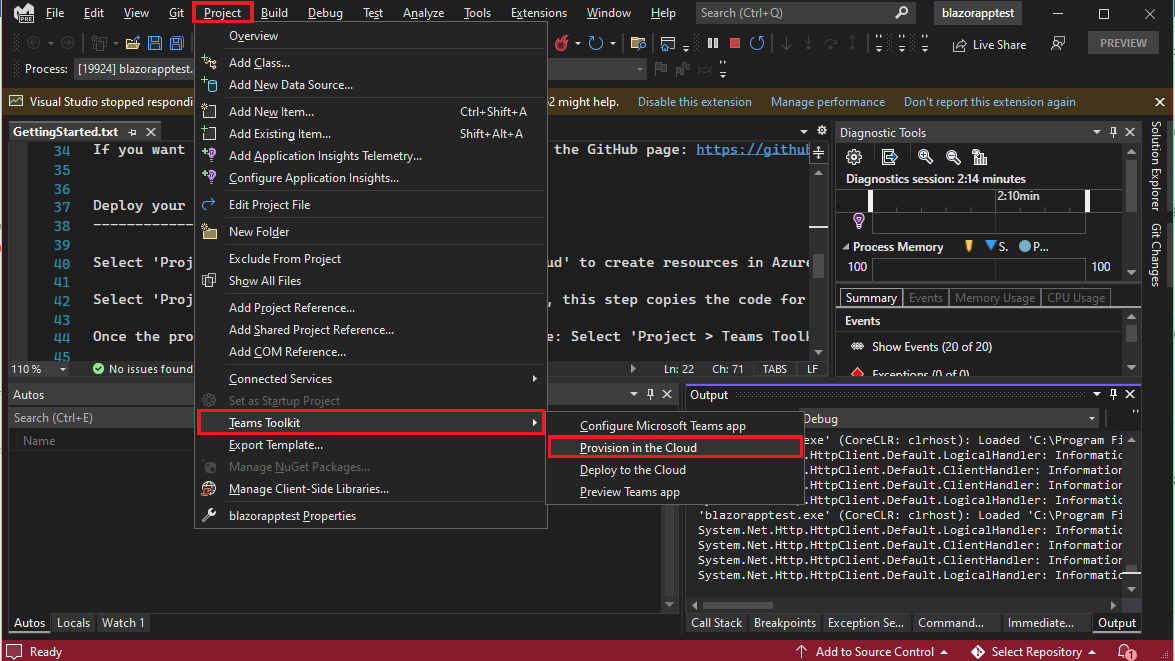Open the Hot Reload dropdown arrow
The width and height of the screenshot is (1175, 661).
(x=578, y=43)
